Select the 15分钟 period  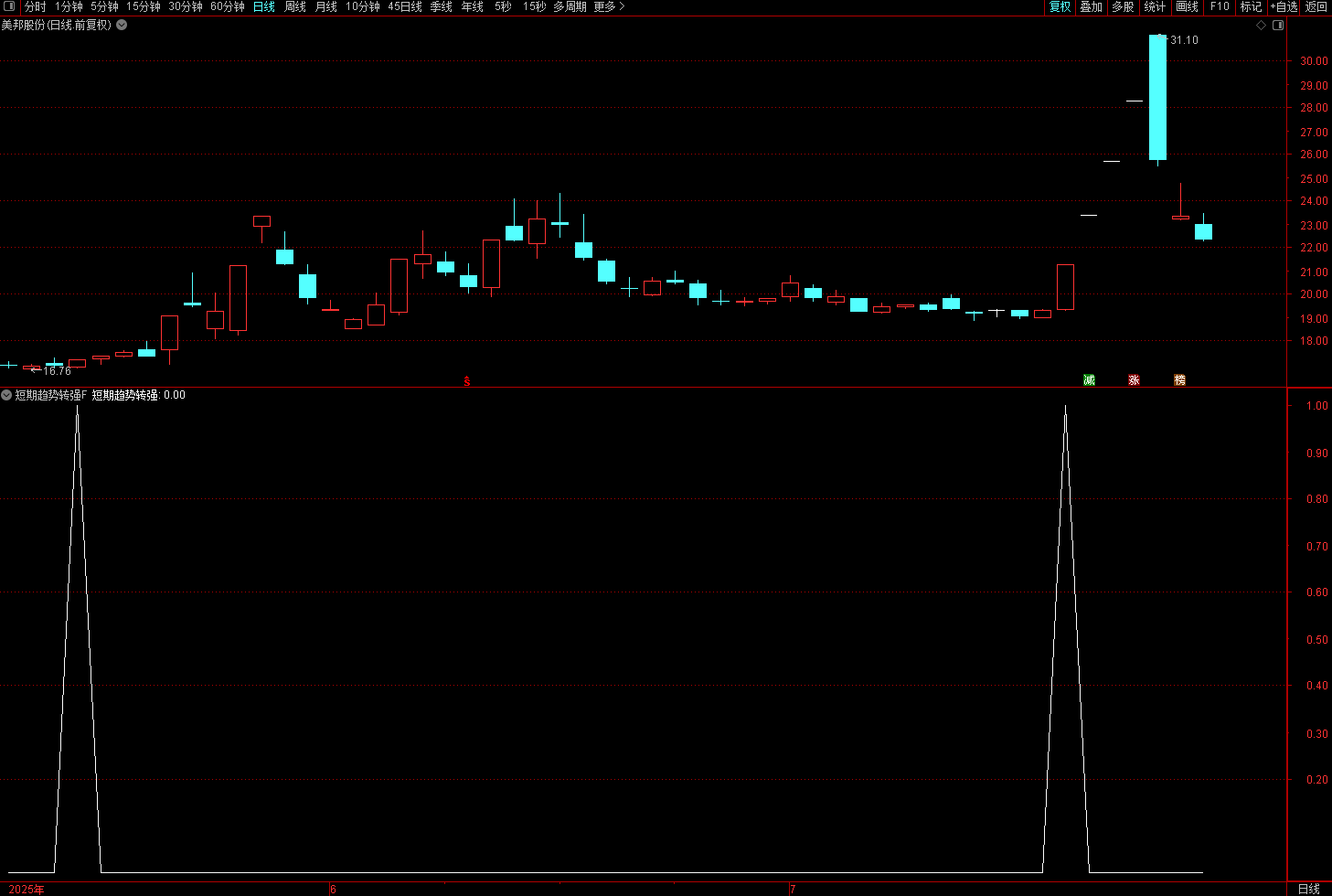click(144, 6)
